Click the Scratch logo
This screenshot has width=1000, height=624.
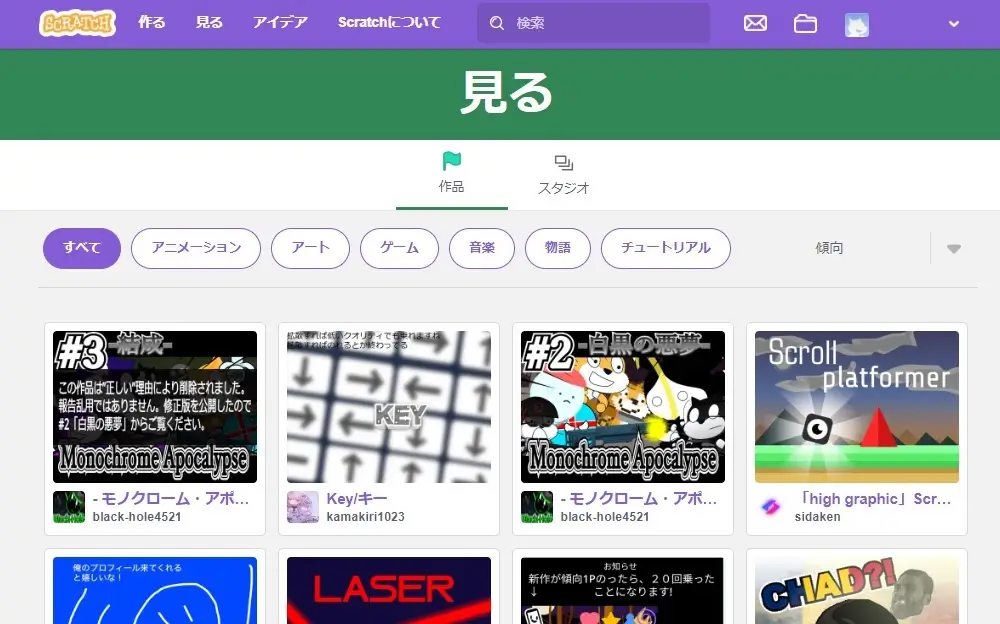coord(77,23)
